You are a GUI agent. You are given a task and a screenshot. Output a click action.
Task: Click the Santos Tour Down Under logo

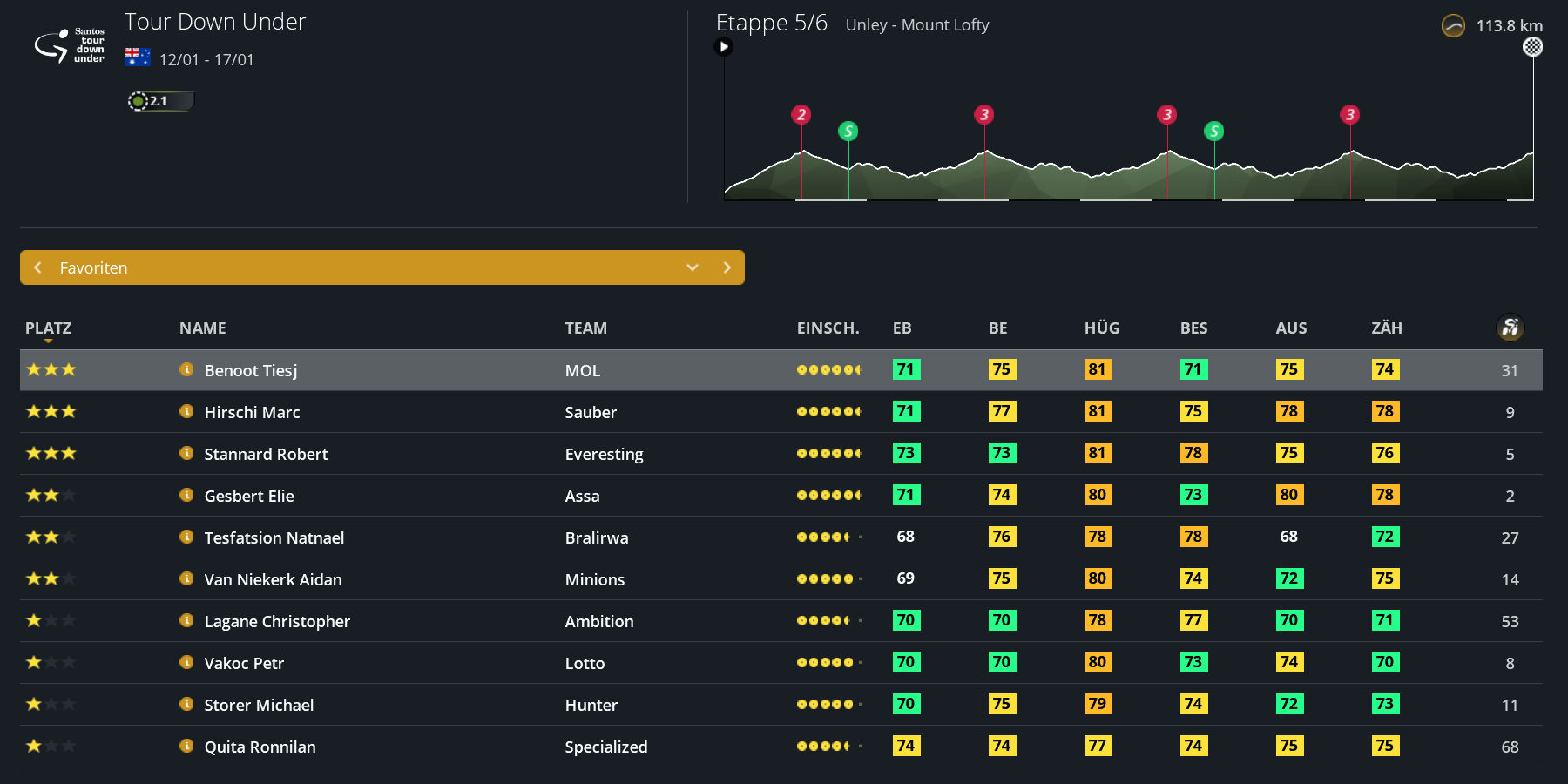(x=70, y=45)
